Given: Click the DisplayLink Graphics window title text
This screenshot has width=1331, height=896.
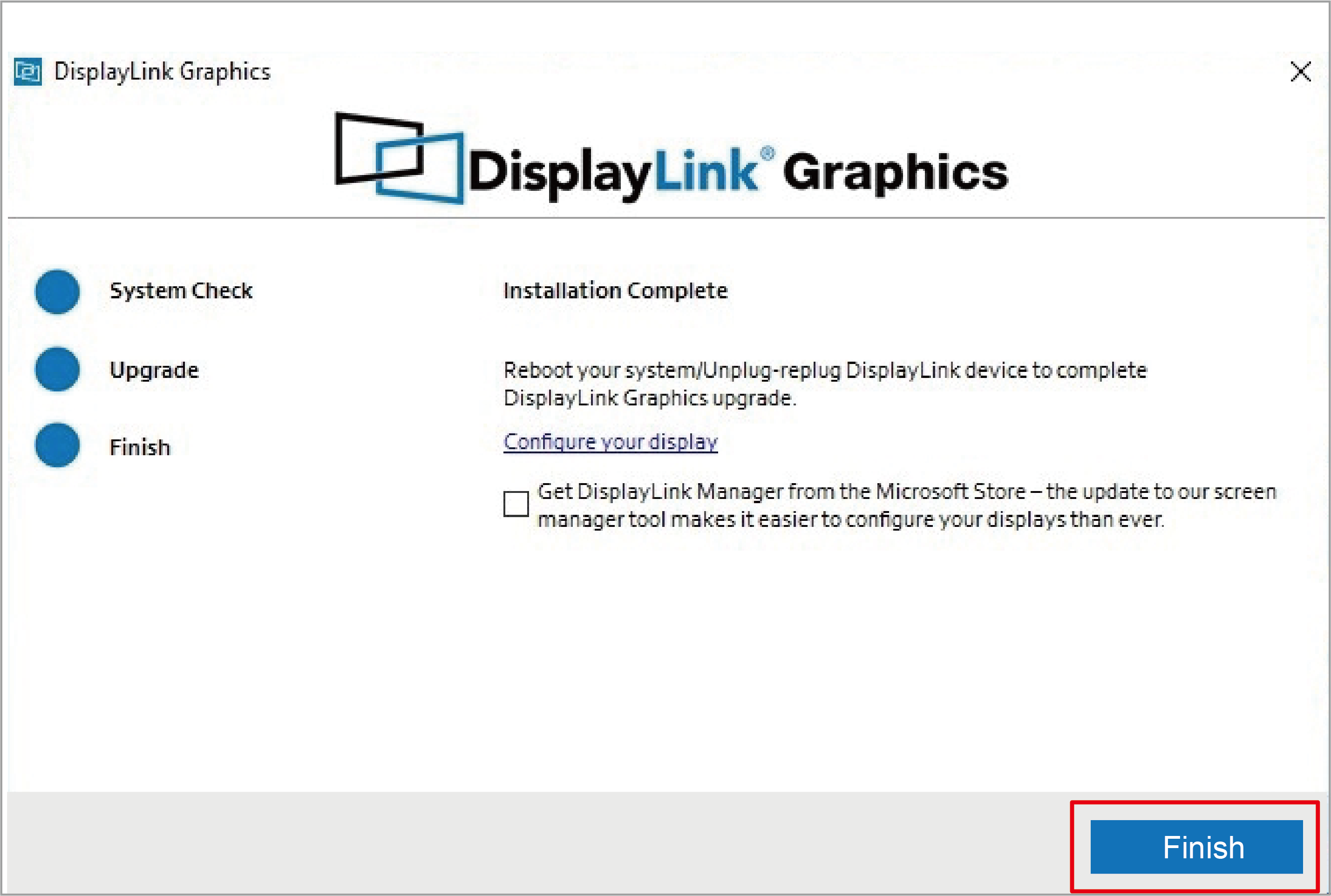Looking at the screenshot, I should [162, 72].
